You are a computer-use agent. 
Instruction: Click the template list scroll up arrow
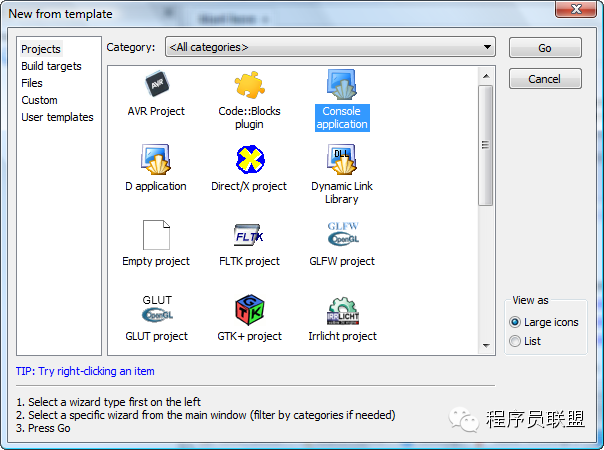click(x=486, y=76)
